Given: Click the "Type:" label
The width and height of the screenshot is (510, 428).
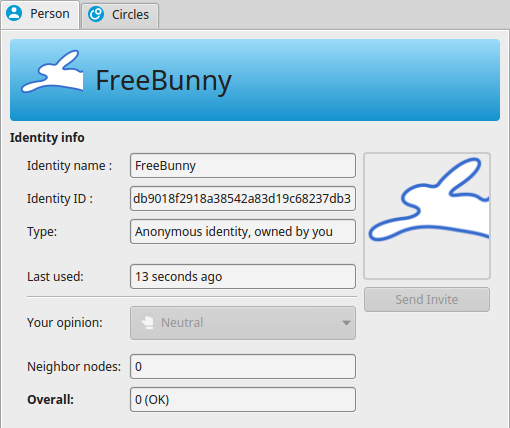Looking at the screenshot, I should click(42, 231).
